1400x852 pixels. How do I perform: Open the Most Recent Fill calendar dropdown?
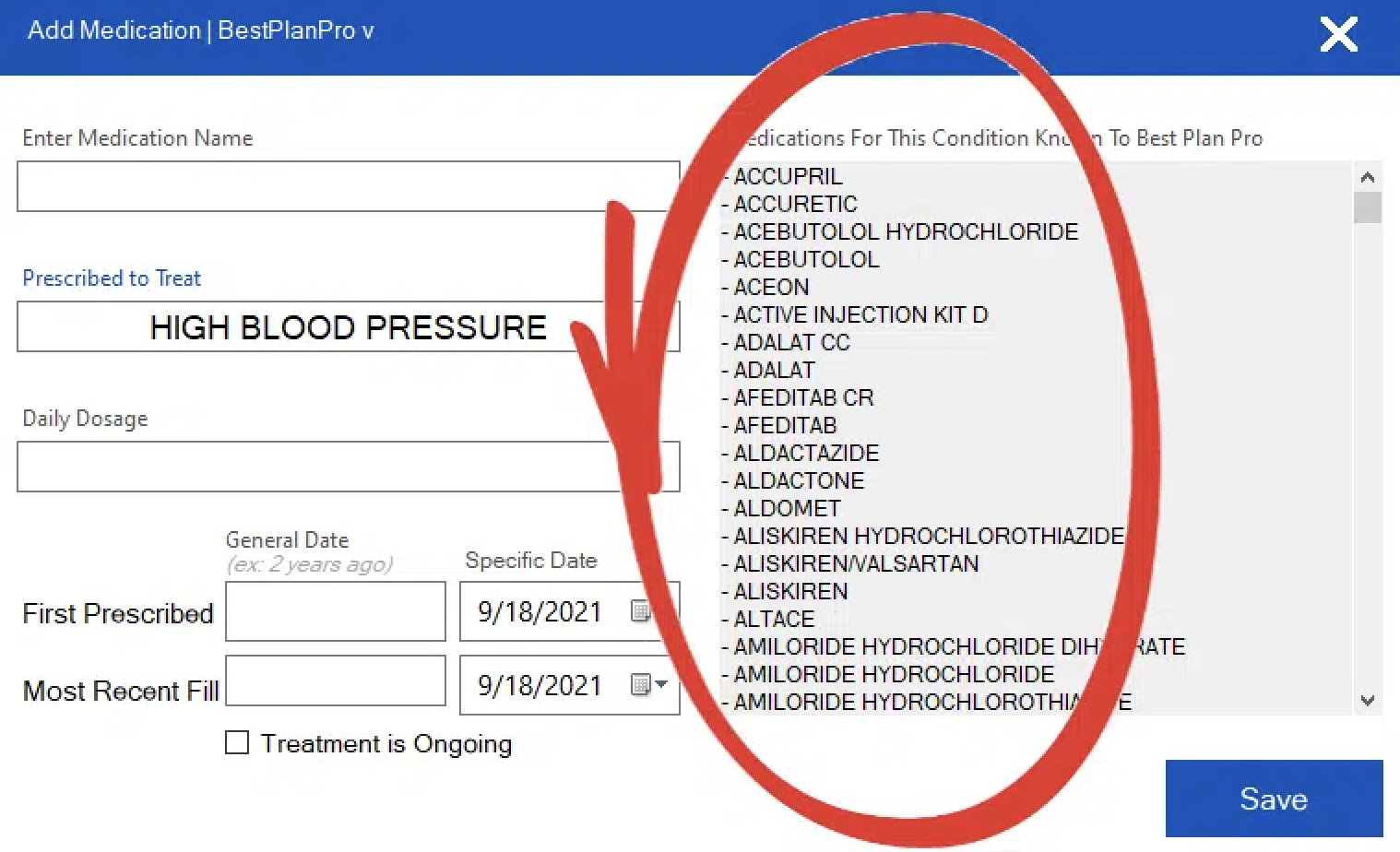point(648,685)
